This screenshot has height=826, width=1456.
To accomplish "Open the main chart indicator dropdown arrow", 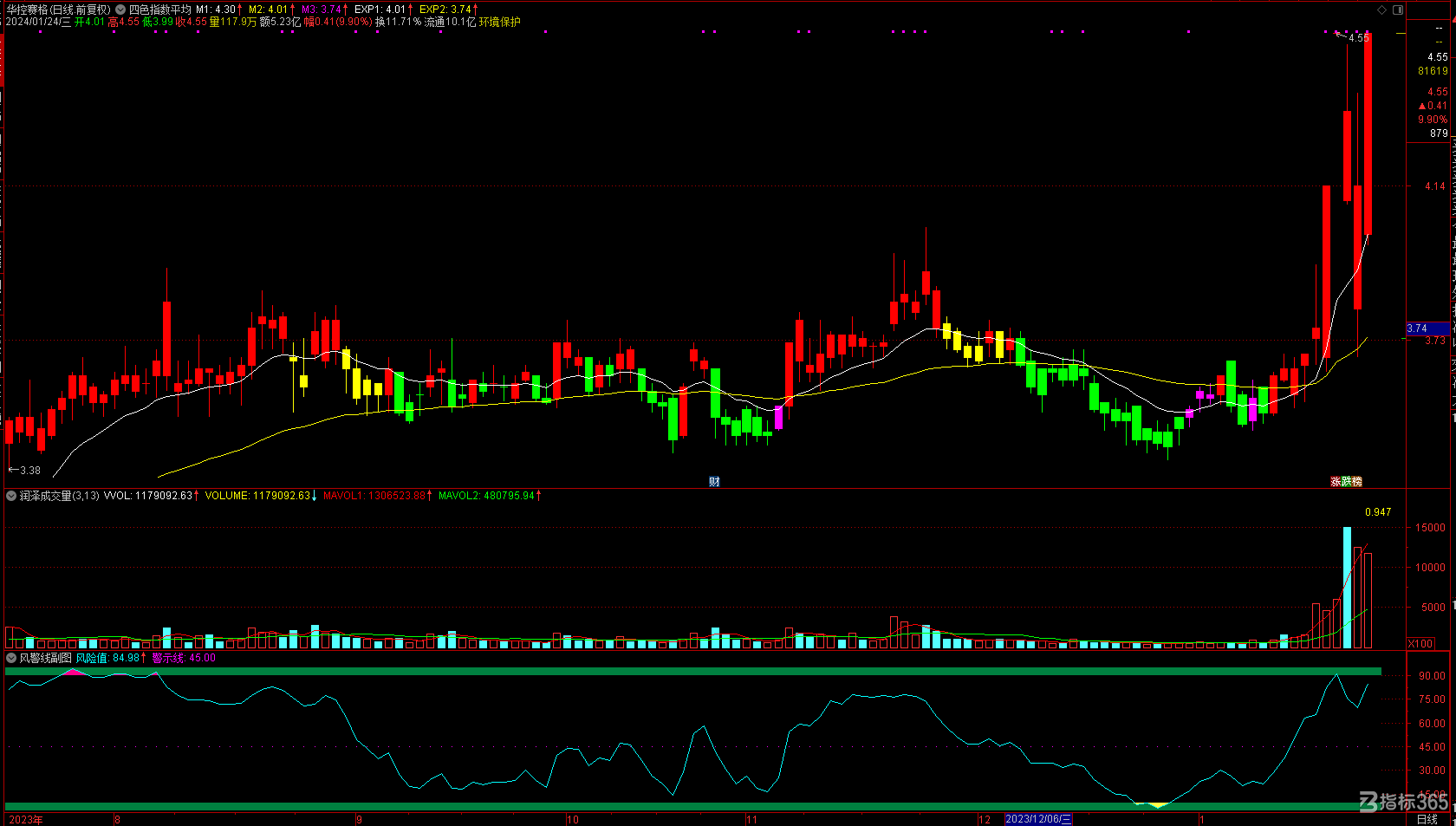I will click(x=121, y=10).
